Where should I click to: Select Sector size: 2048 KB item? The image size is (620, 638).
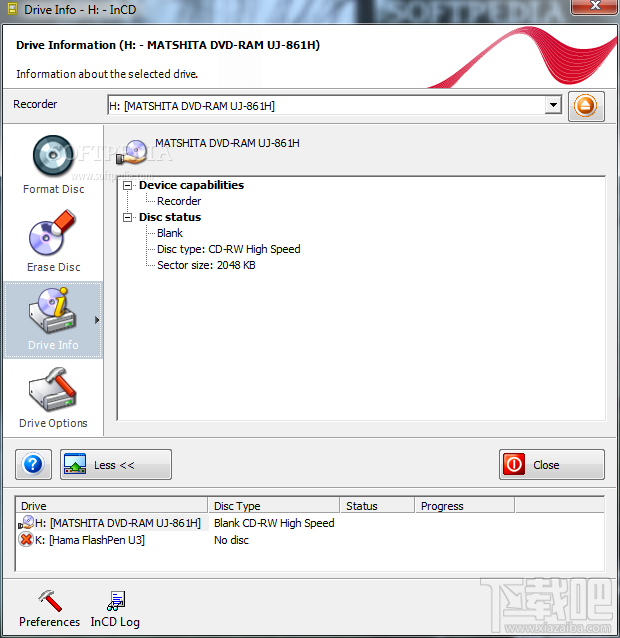coord(206,265)
